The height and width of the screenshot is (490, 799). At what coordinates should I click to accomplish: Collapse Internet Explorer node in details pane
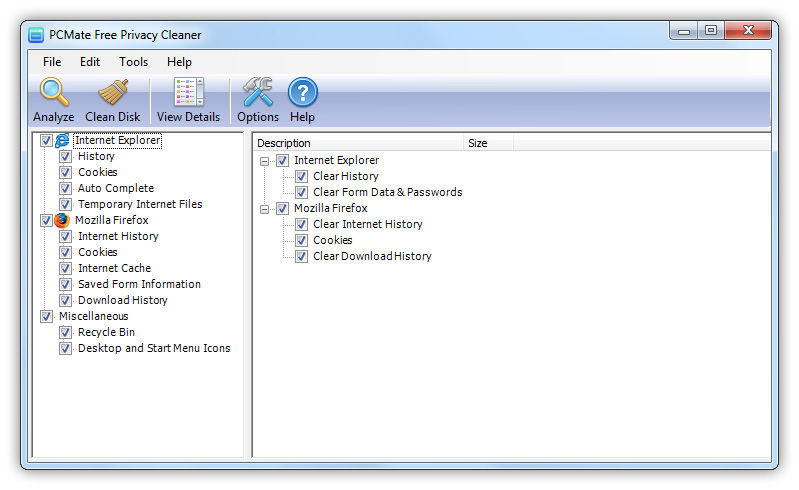tap(265, 160)
